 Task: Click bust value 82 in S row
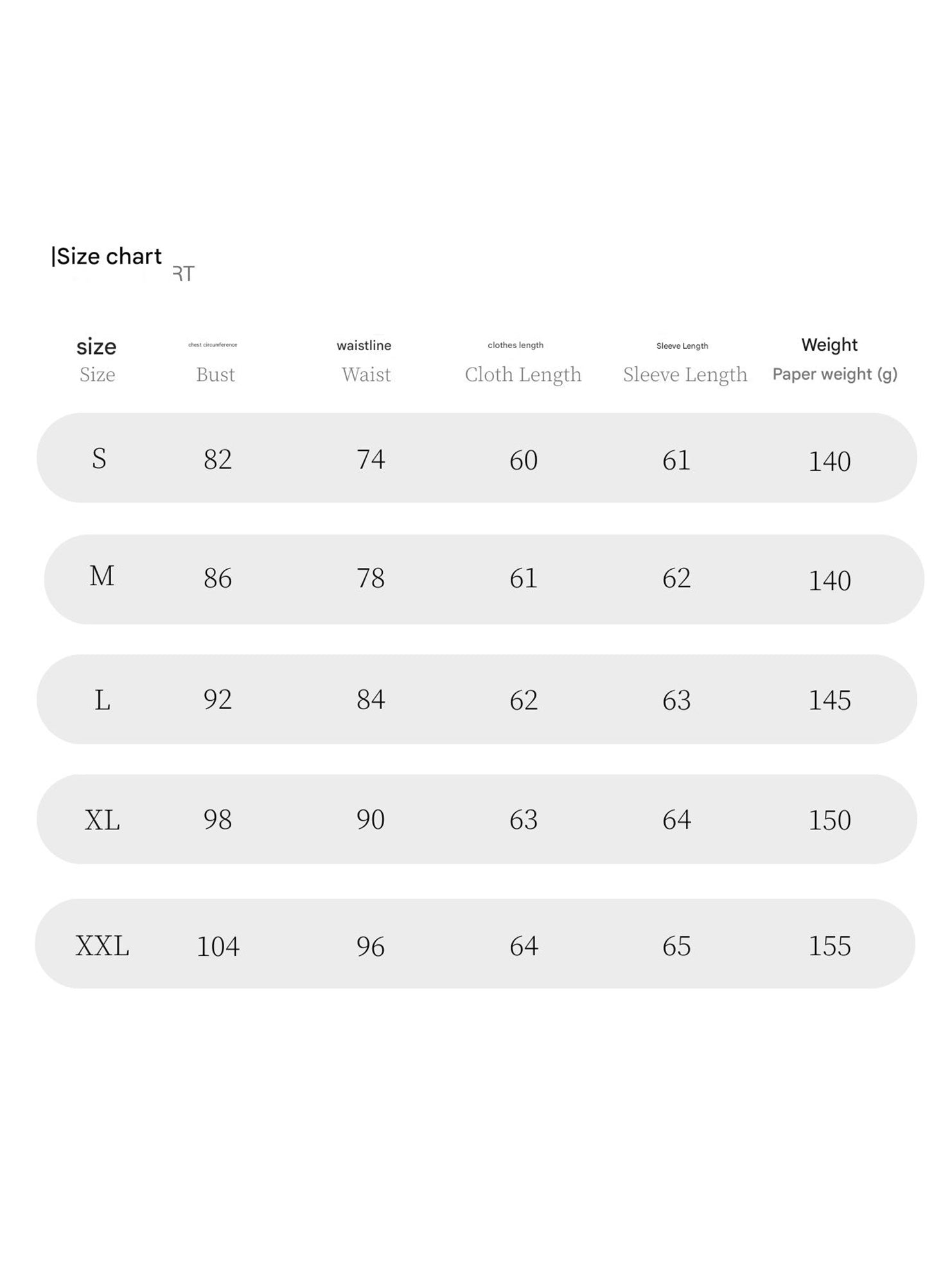coord(218,459)
